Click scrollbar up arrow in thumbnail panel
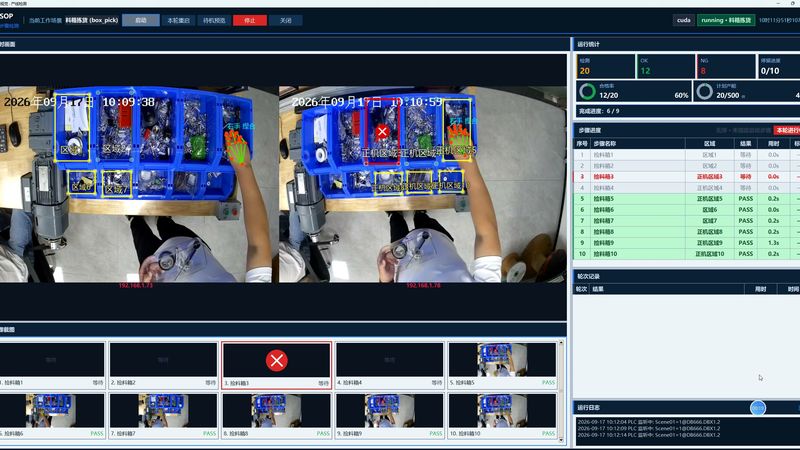 [561, 342]
